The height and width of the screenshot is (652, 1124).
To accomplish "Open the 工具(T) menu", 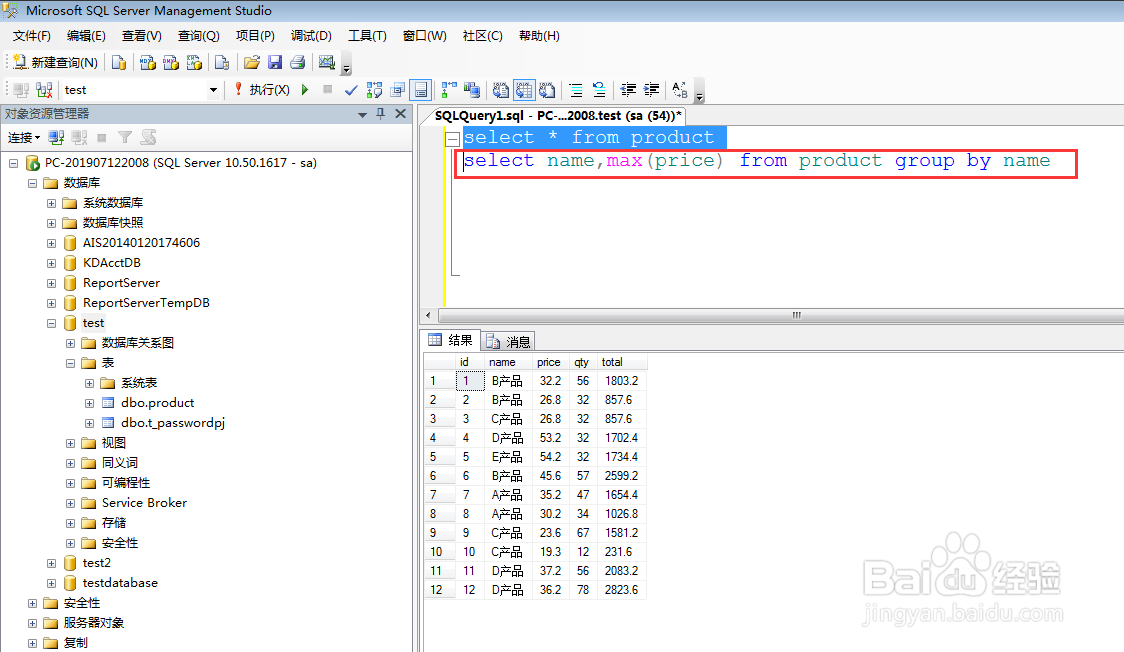I will coord(367,36).
